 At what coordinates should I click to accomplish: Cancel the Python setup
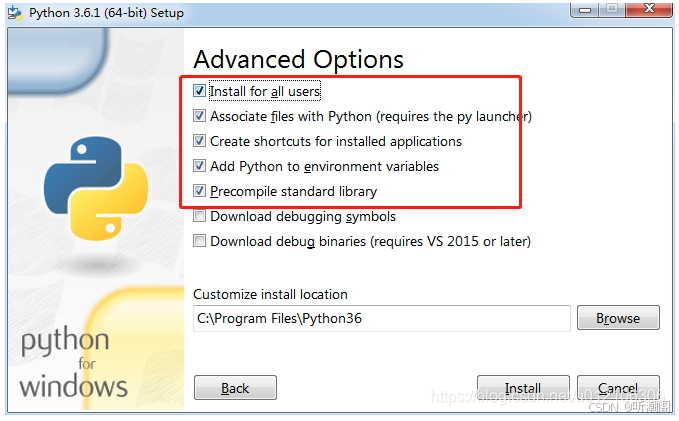coord(618,388)
